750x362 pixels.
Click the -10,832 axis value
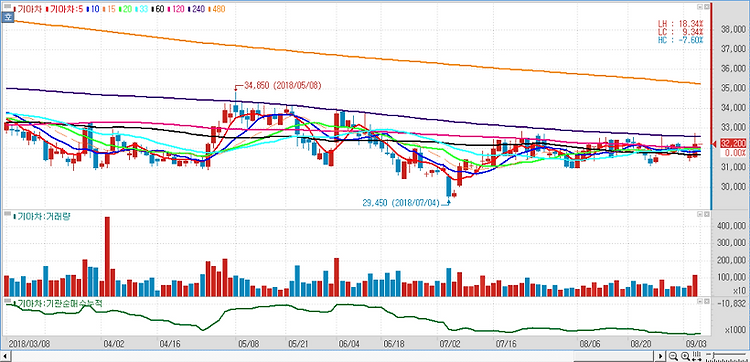[731, 303]
